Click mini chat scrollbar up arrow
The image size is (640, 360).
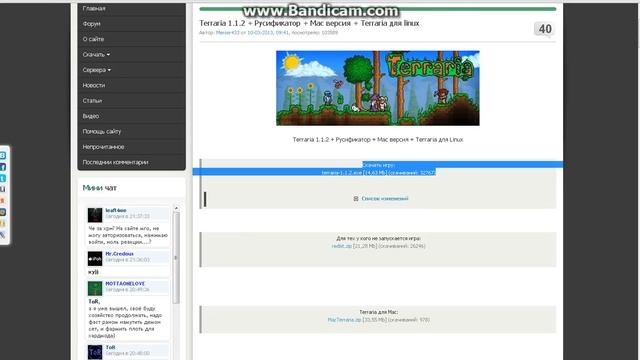[176, 208]
